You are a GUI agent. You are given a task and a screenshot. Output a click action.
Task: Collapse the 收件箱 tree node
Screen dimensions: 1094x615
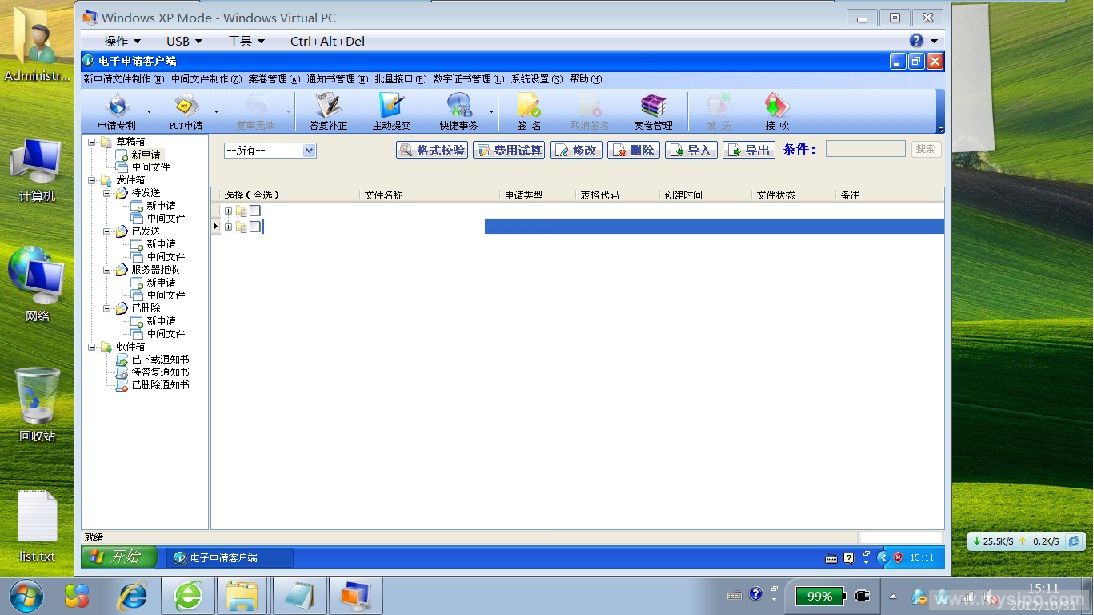92,347
